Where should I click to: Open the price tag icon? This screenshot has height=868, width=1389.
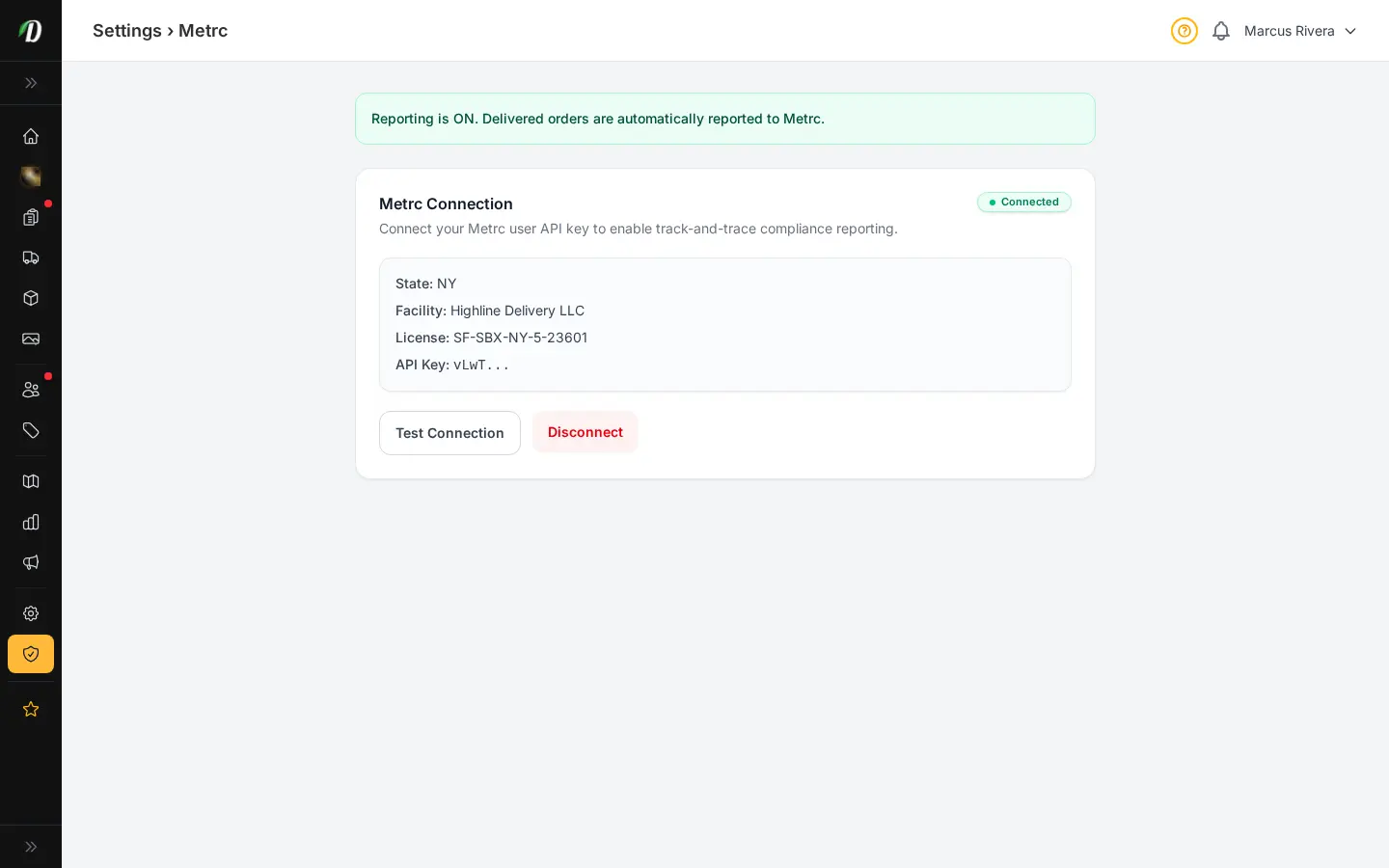(31, 430)
